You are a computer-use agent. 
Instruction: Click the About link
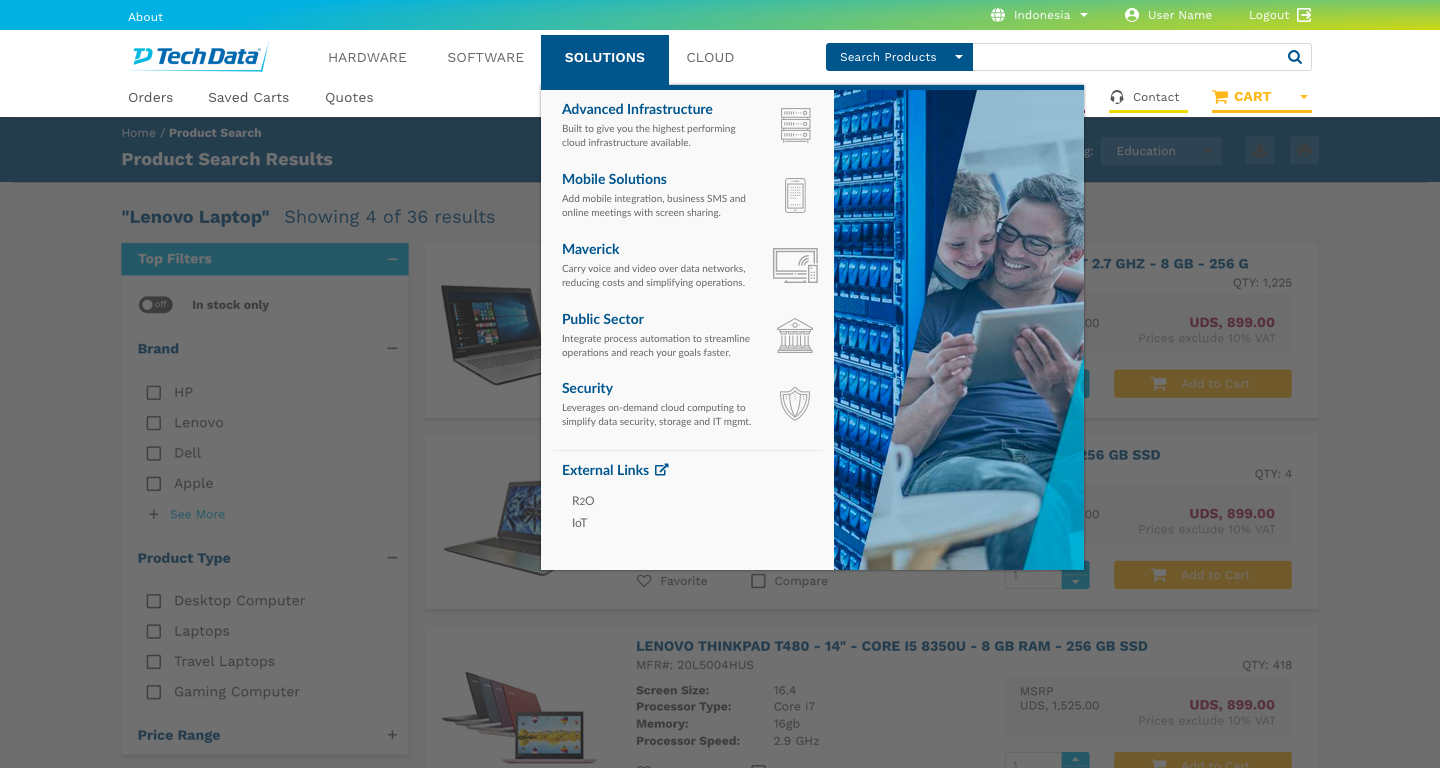145,16
